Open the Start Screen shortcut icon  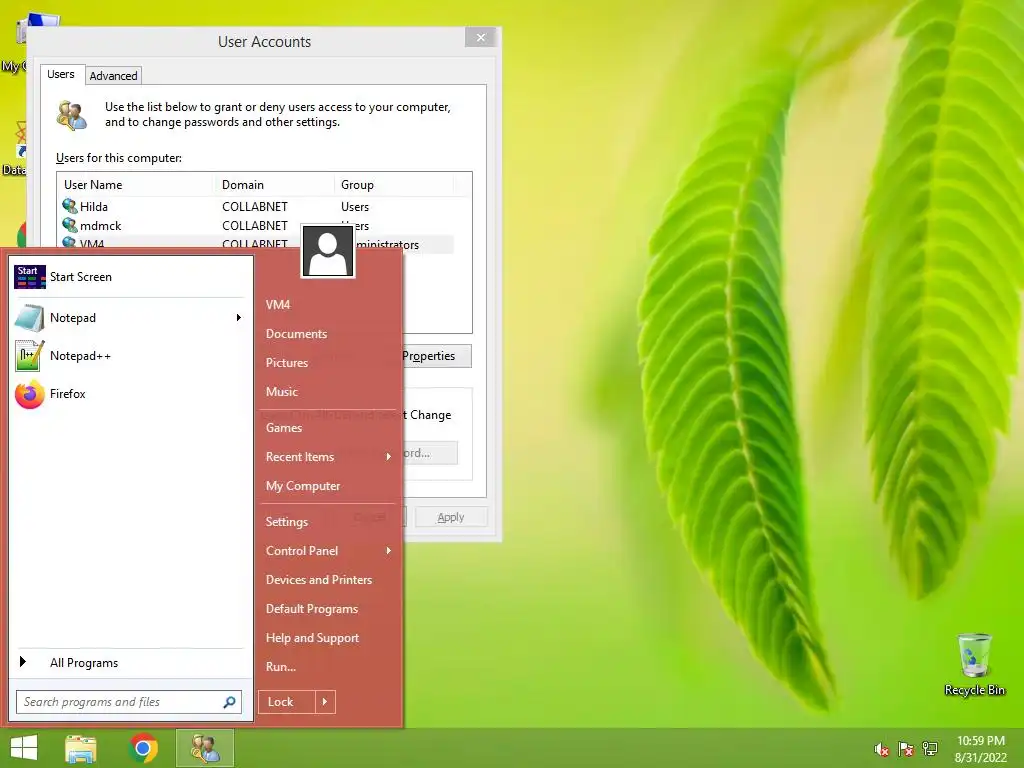pos(29,277)
